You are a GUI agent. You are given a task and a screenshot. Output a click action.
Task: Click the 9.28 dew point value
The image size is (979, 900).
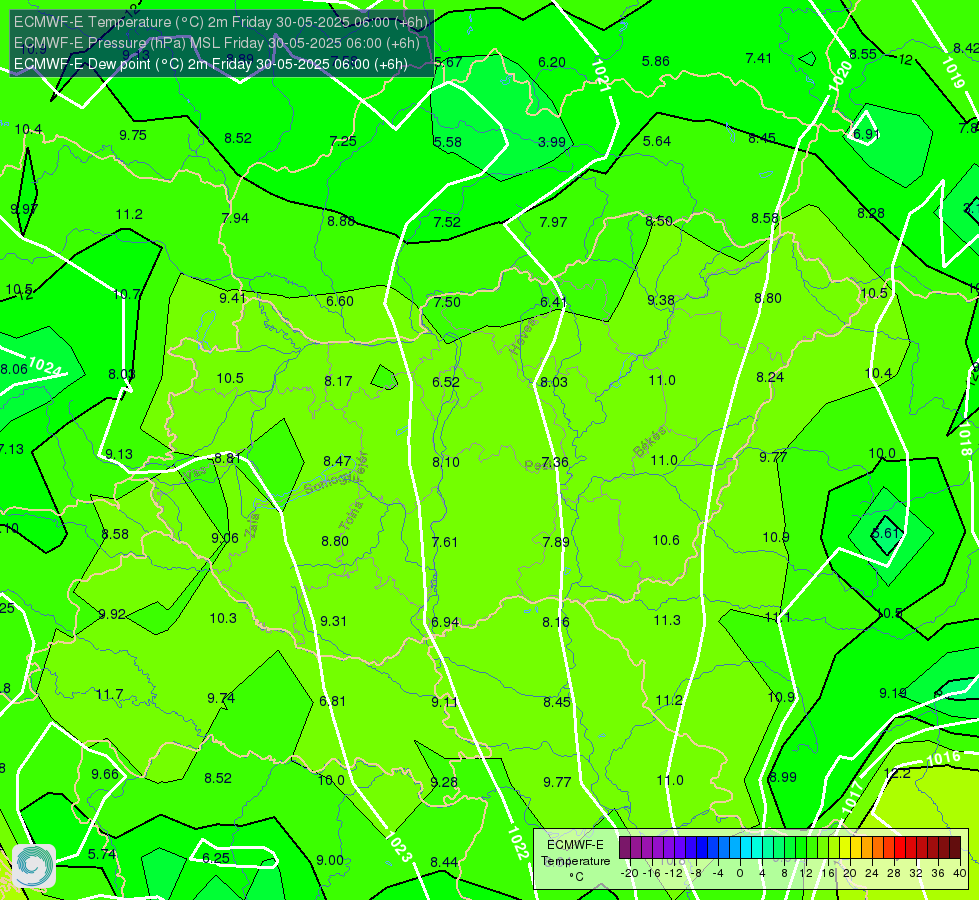(444, 783)
